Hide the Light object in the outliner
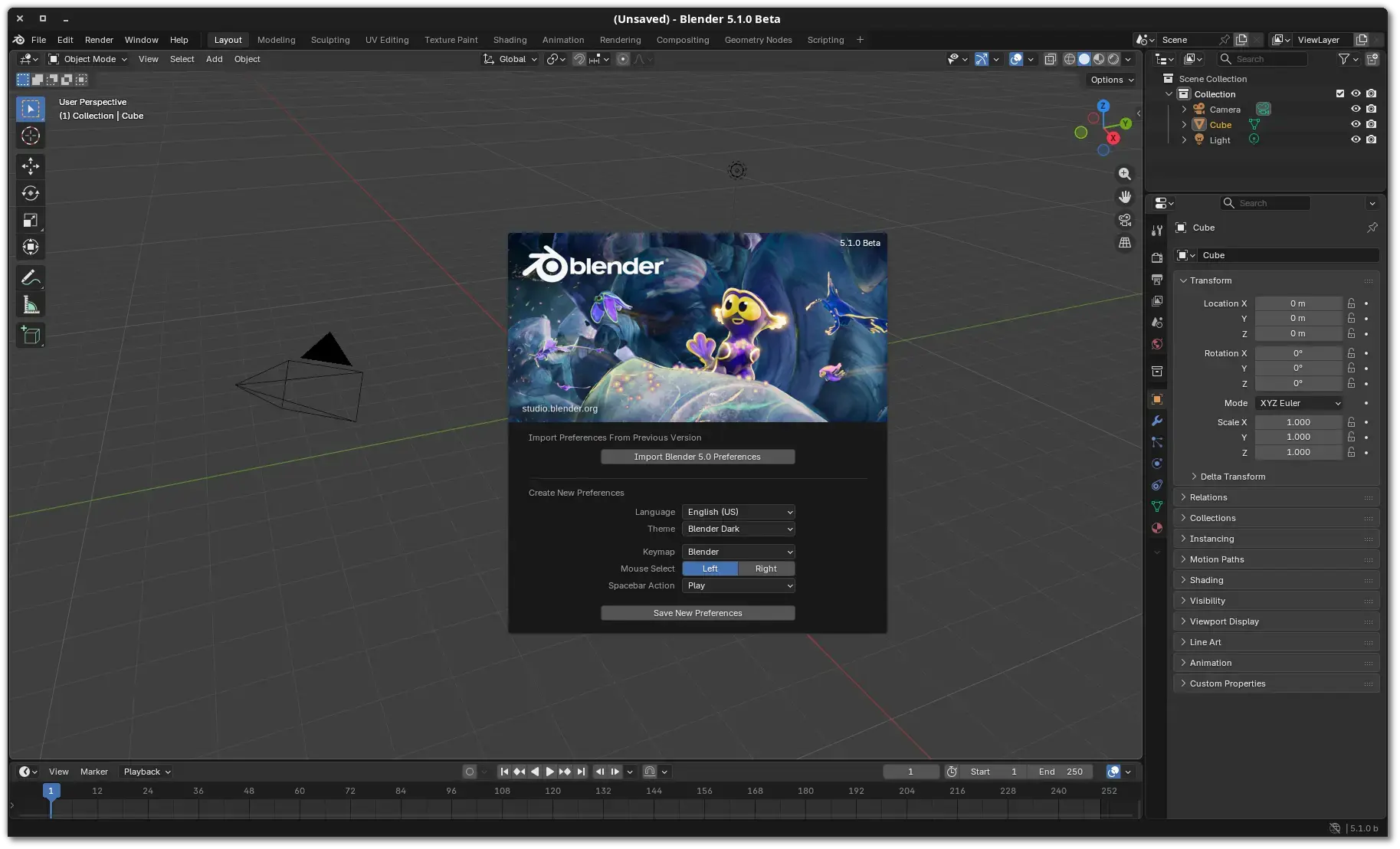 tap(1356, 139)
